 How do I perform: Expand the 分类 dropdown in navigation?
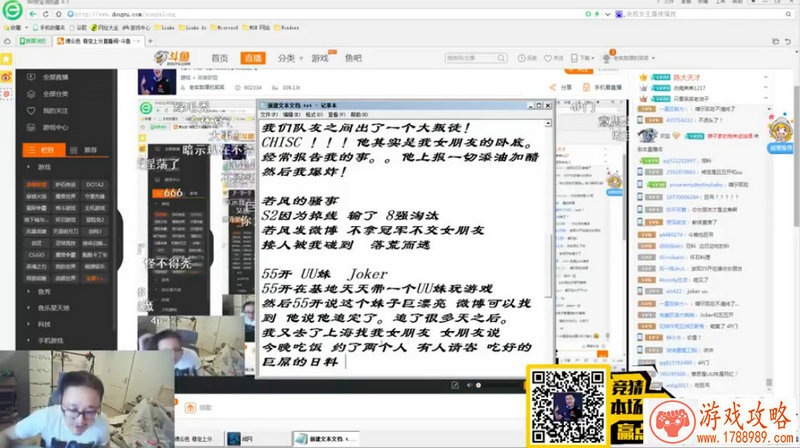pyautogui.click(x=290, y=58)
